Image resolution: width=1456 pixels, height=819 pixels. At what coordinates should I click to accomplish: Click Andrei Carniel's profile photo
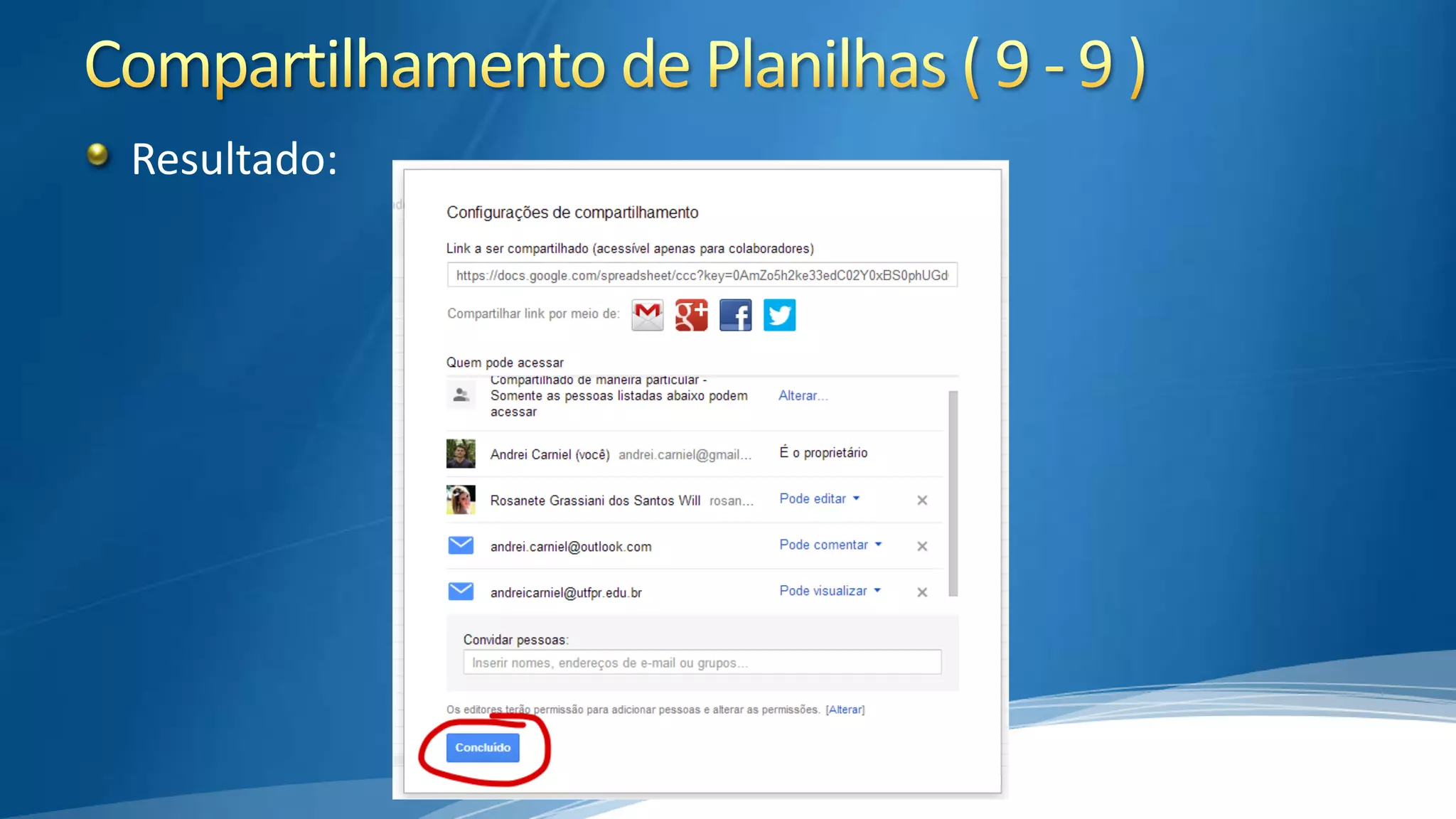(x=461, y=454)
